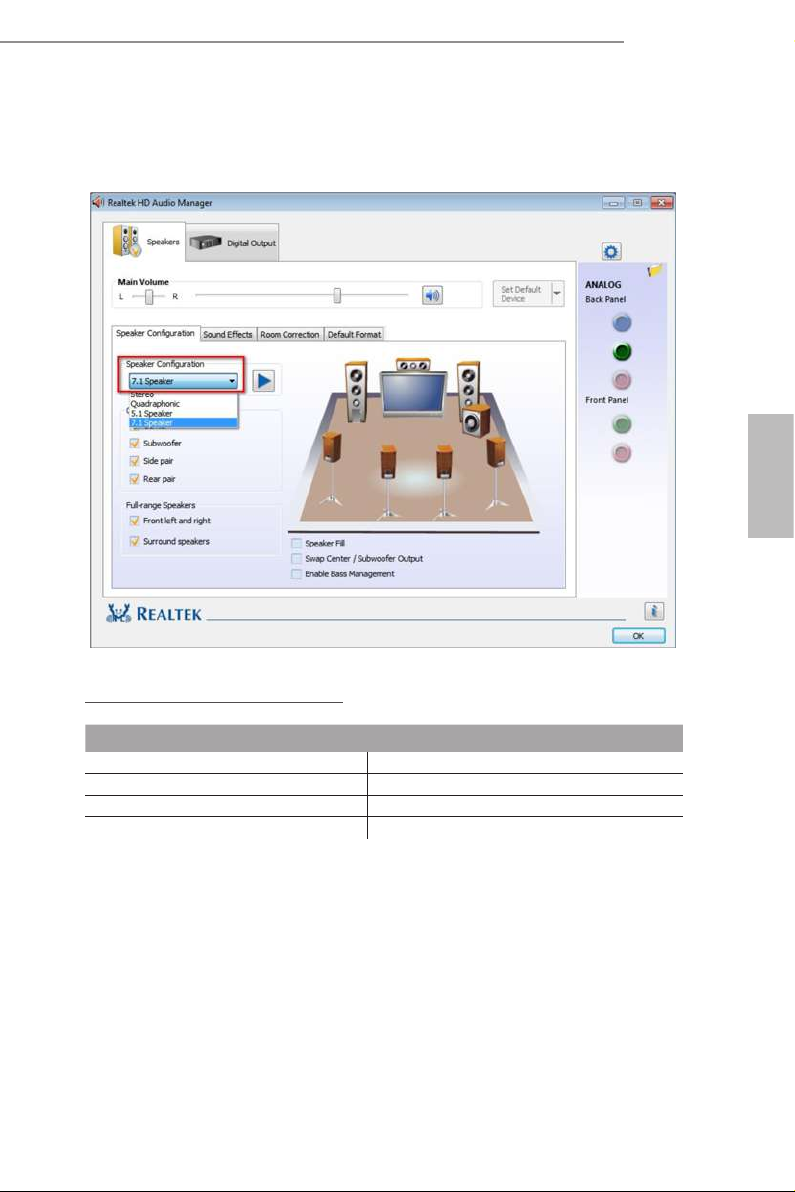Click the pink front panel jack
Viewport: 795px width, 1192px height.
[622, 453]
